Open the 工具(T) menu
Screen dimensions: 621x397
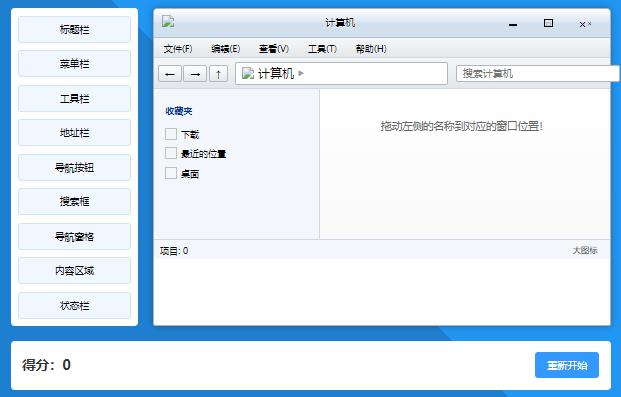[322, 49]
